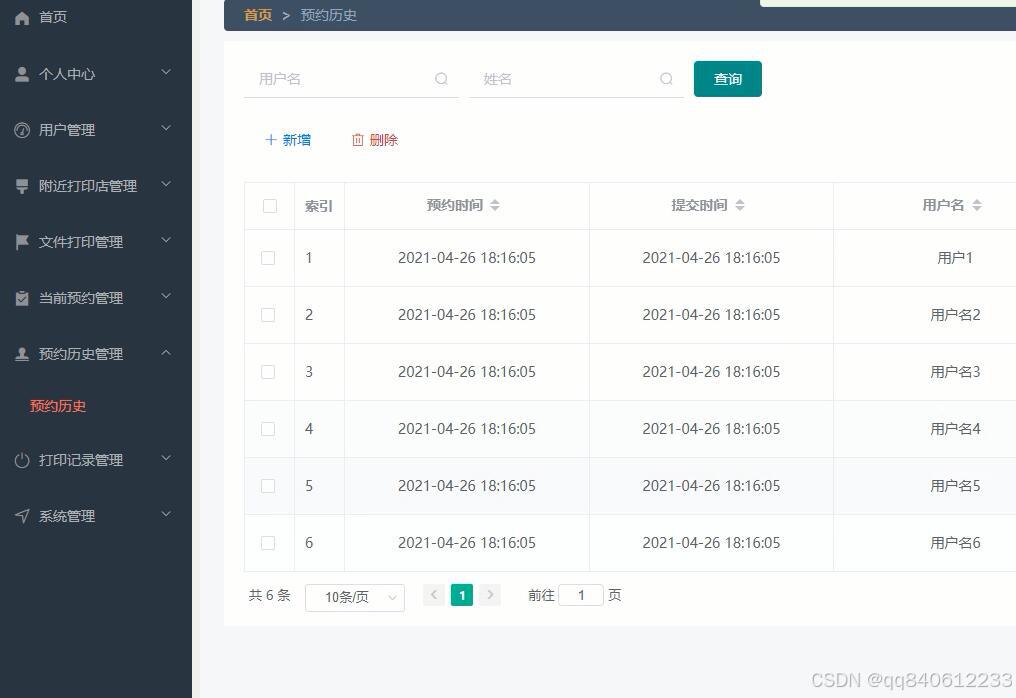This screenshot has width=1016, height=698.
Task: Click 首页 in the breadcrumb trail
Action: click(257, 15)
